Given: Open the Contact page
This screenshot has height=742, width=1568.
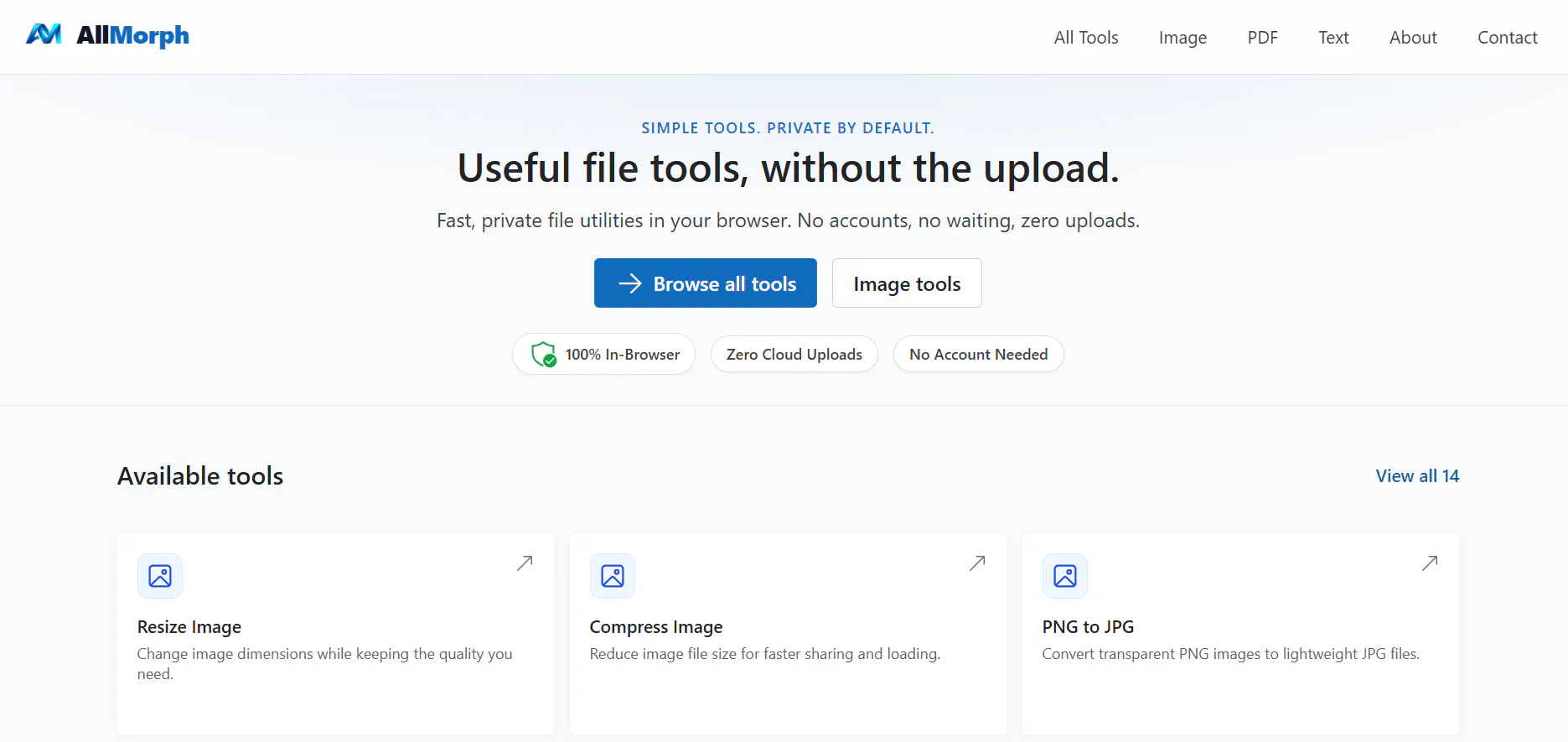Looking at the screenshot, I should [1508, 38].
